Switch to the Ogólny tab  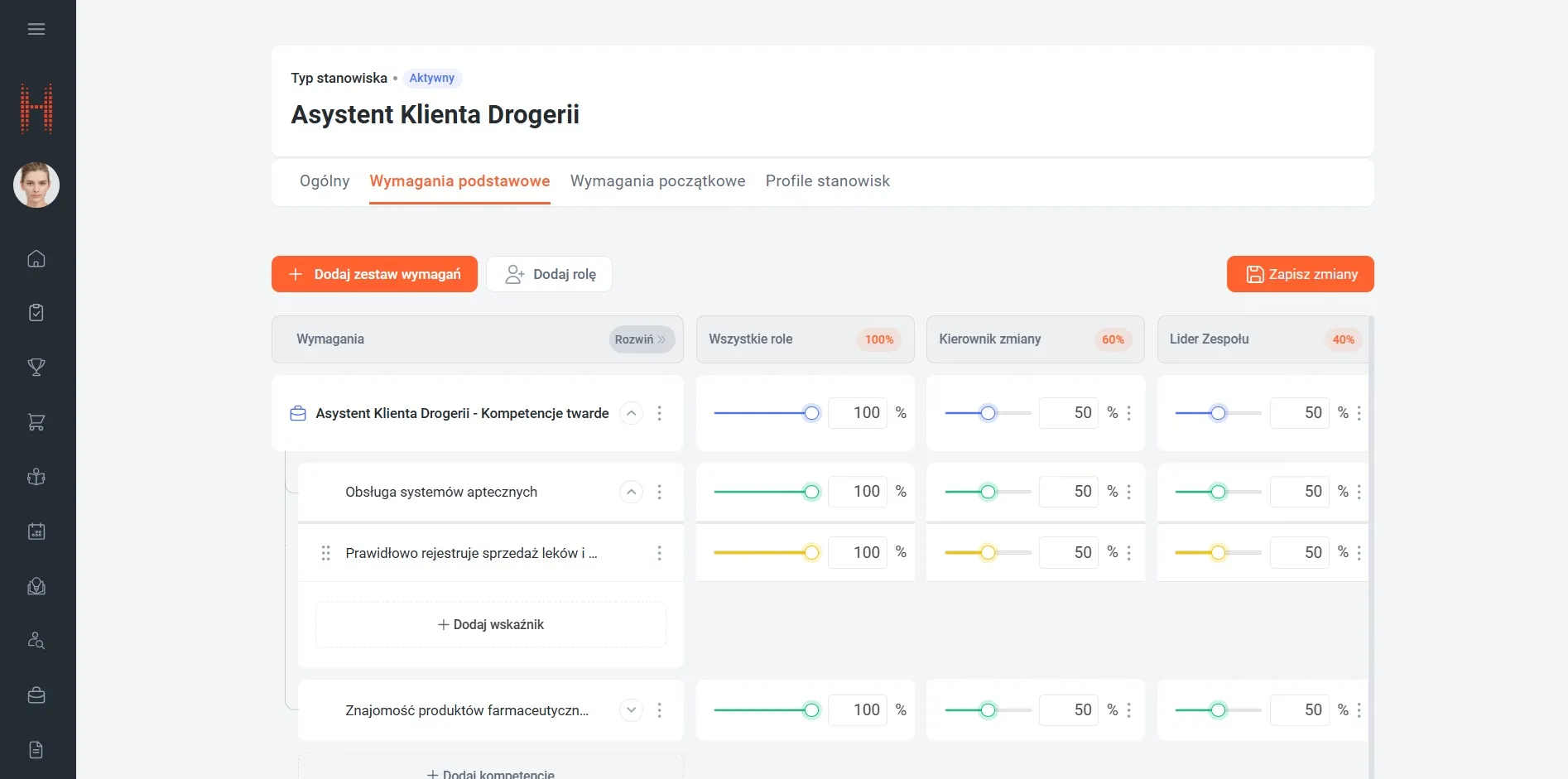click(325, 180)
